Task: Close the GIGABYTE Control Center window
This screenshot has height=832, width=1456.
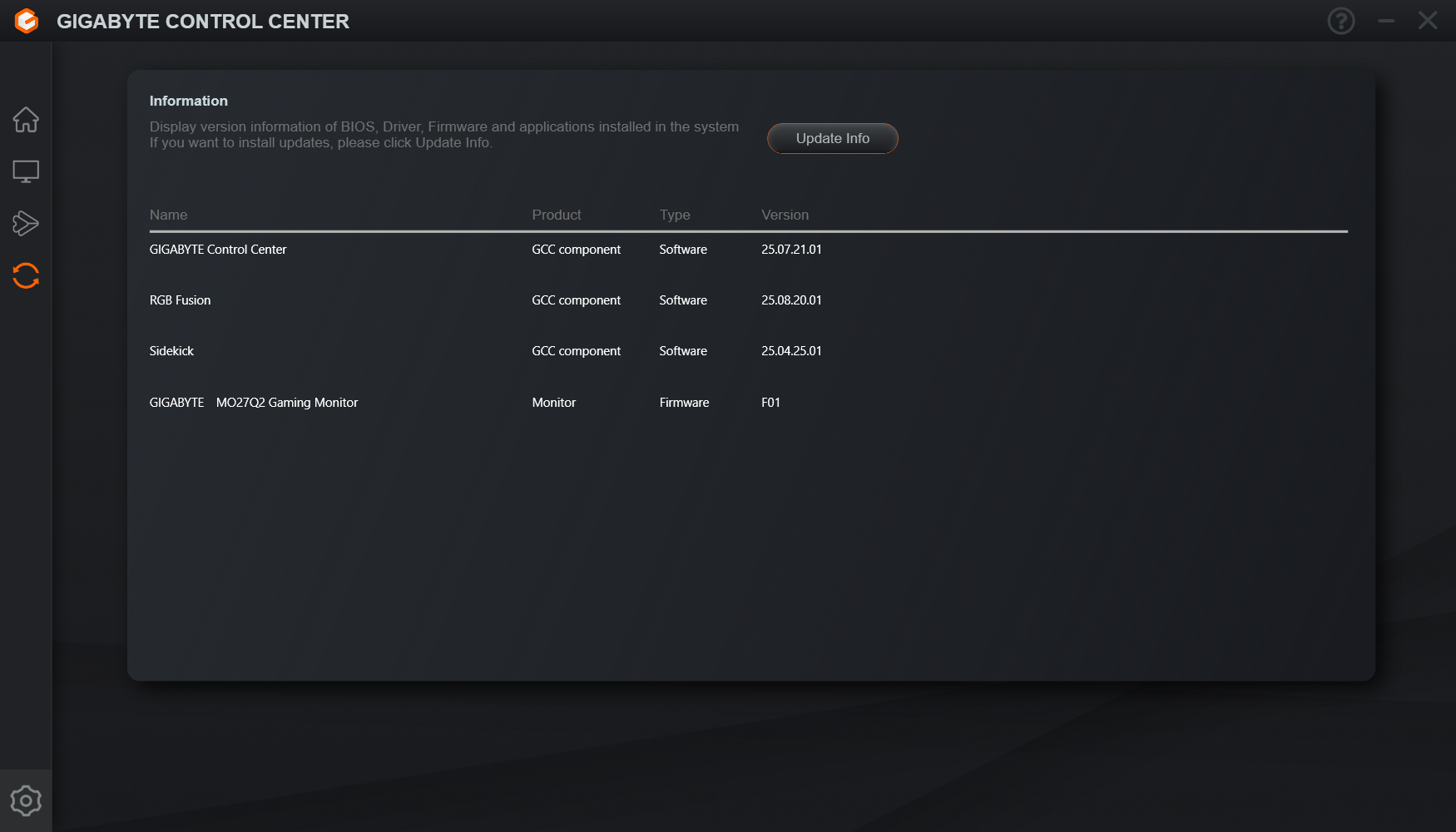Action: coord(1428,21)
